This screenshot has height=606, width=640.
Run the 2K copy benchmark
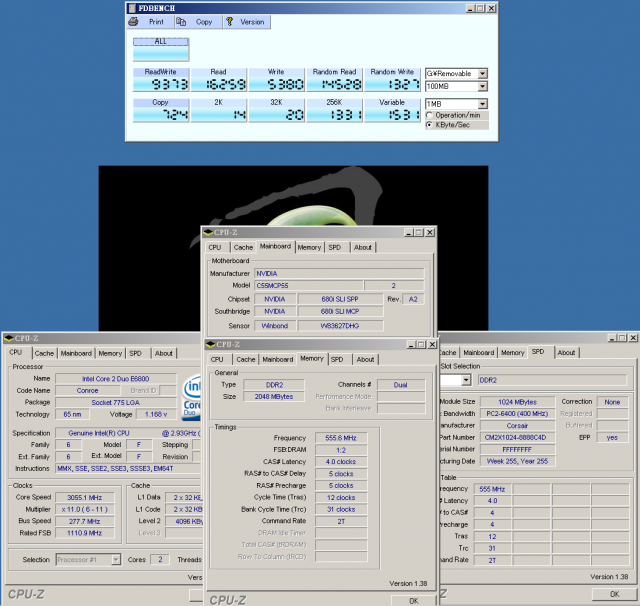point(219,110)
